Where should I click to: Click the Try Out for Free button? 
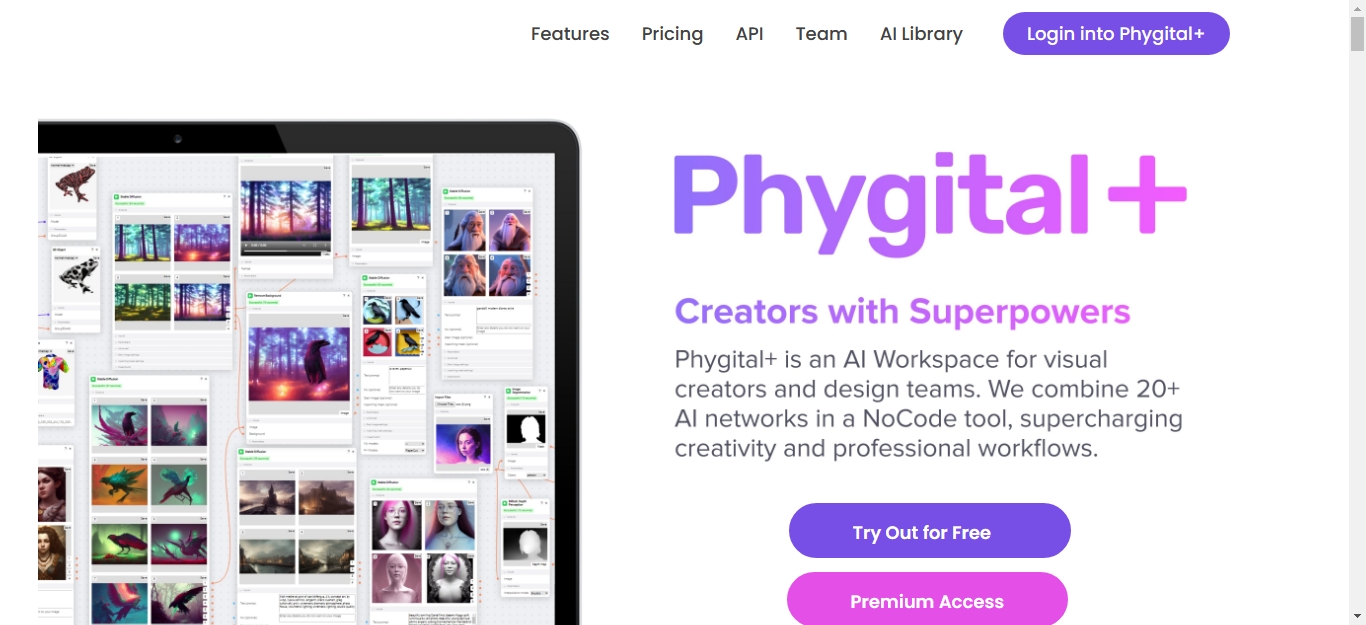pos(929,531)
